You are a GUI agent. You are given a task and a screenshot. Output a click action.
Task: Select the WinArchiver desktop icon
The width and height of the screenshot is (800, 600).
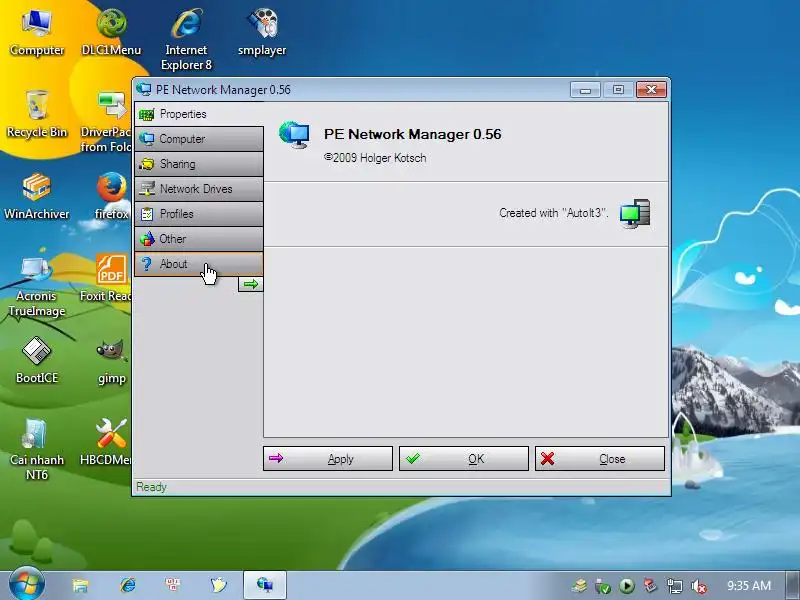(x=37, y=196)
